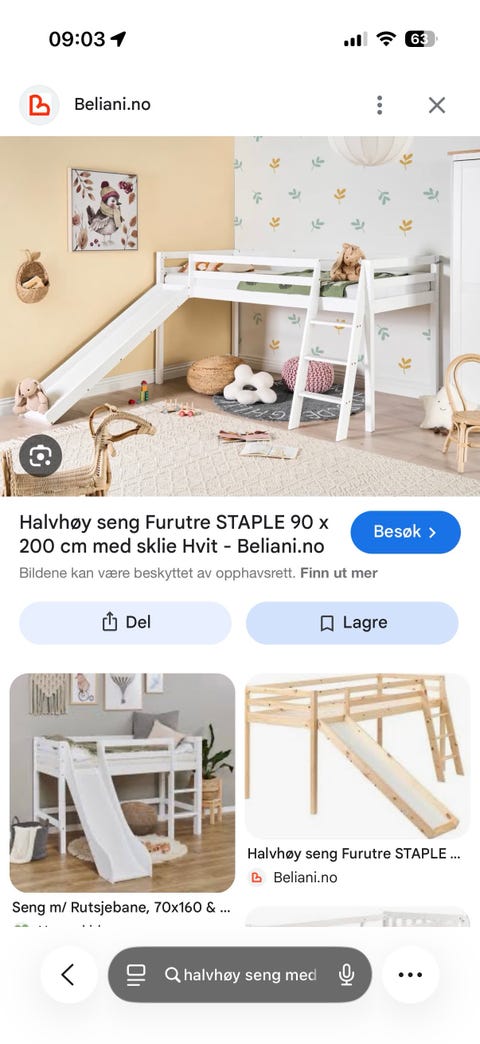Share the image using the Del button
Viewport: 480px width, 1044px height.
[125, 623]
